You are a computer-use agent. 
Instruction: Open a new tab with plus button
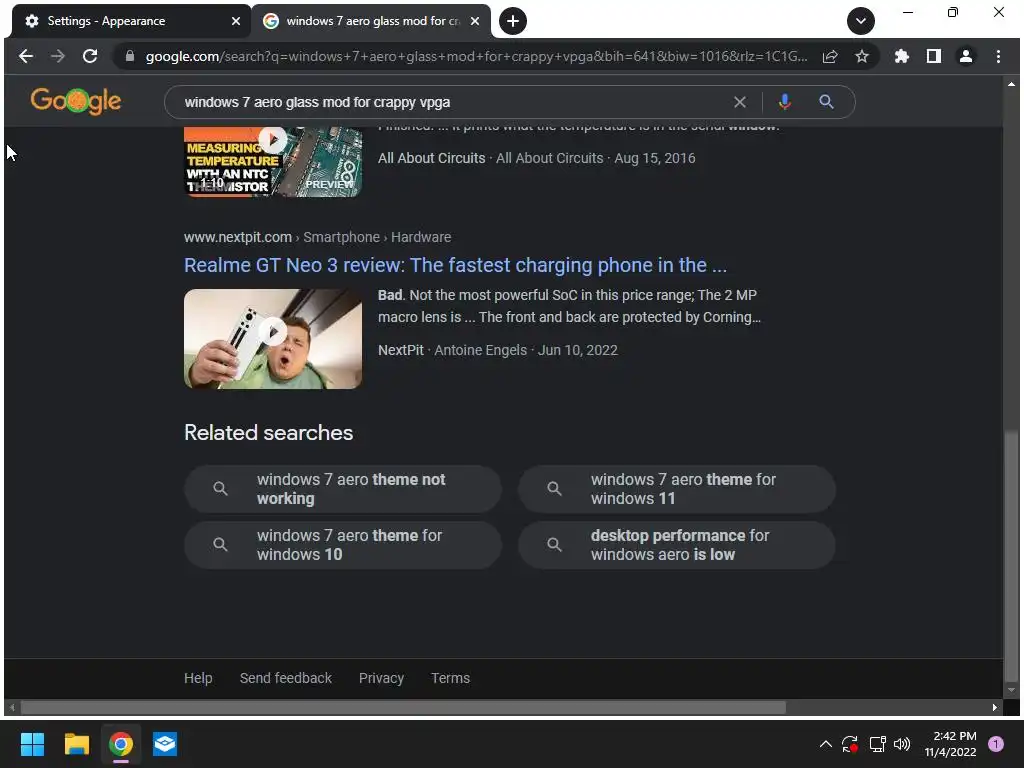click(513, 21)
